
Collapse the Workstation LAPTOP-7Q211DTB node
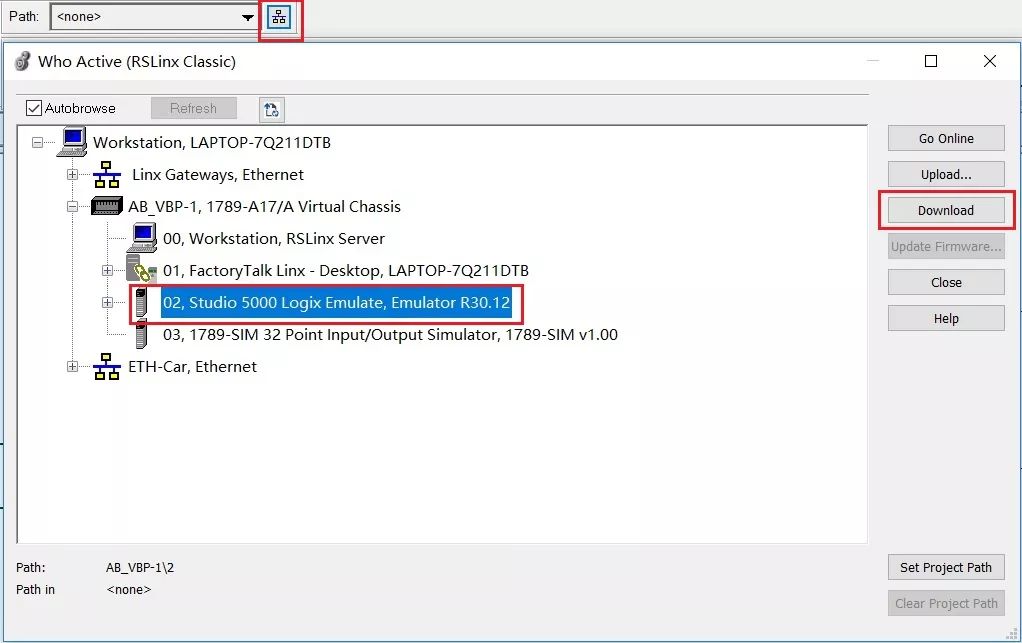pyautogui.click(x=37, y=142)
